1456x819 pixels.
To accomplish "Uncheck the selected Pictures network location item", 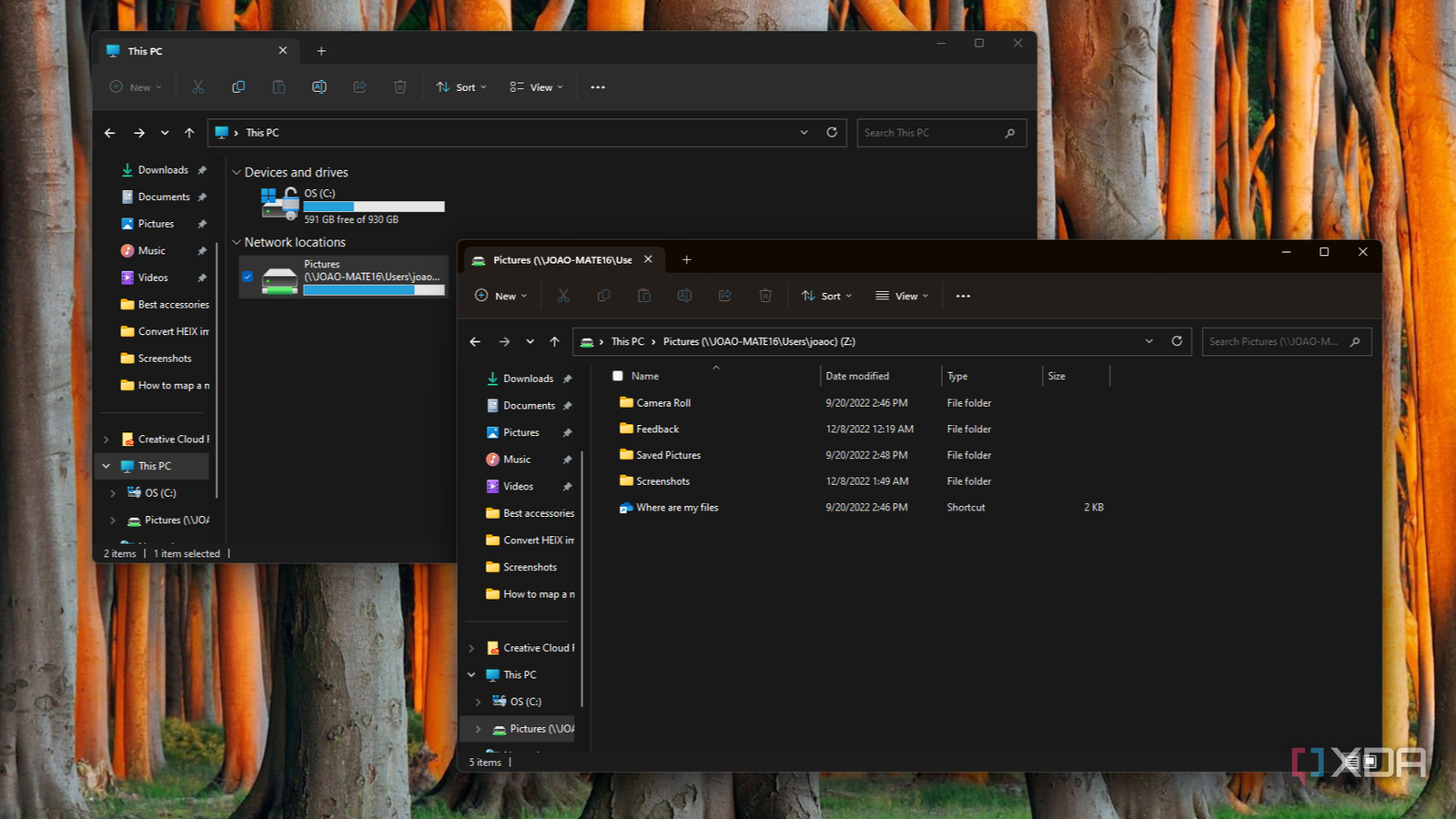I will tap(247, 277).
